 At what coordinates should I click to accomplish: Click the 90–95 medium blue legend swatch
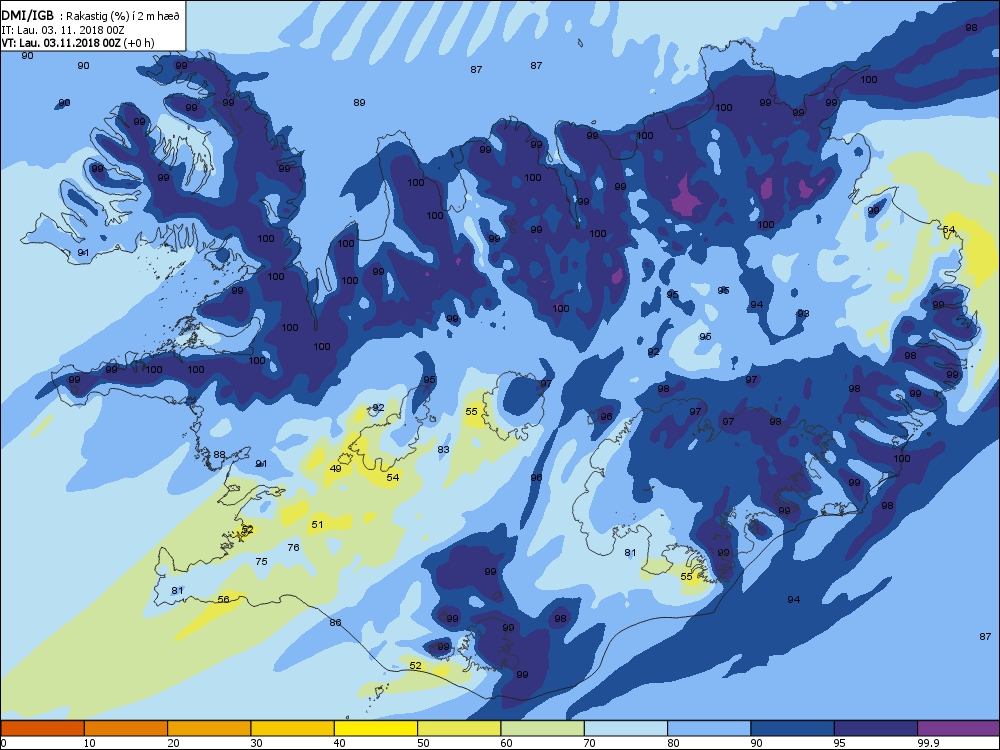793,728
